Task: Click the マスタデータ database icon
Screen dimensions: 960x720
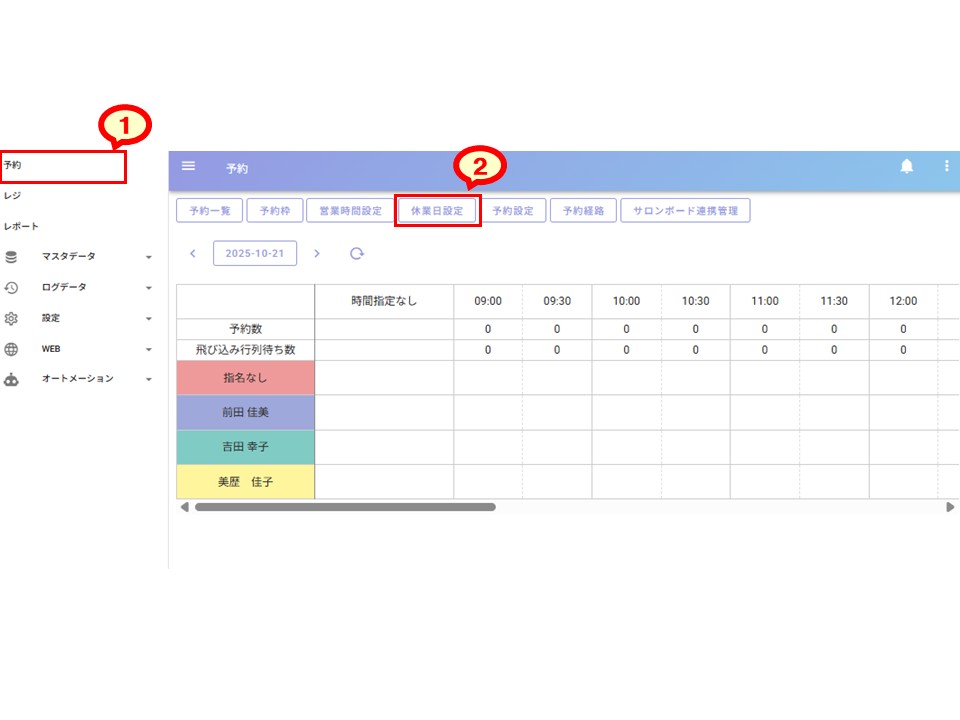Action: (11, 257)
